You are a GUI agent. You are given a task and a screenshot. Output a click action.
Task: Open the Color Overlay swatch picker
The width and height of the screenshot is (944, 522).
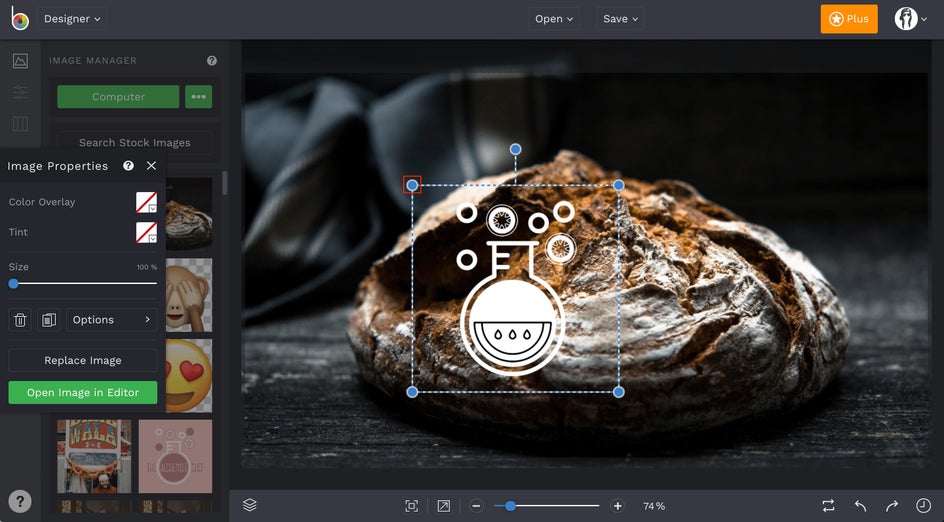click(x=146, y=202)
